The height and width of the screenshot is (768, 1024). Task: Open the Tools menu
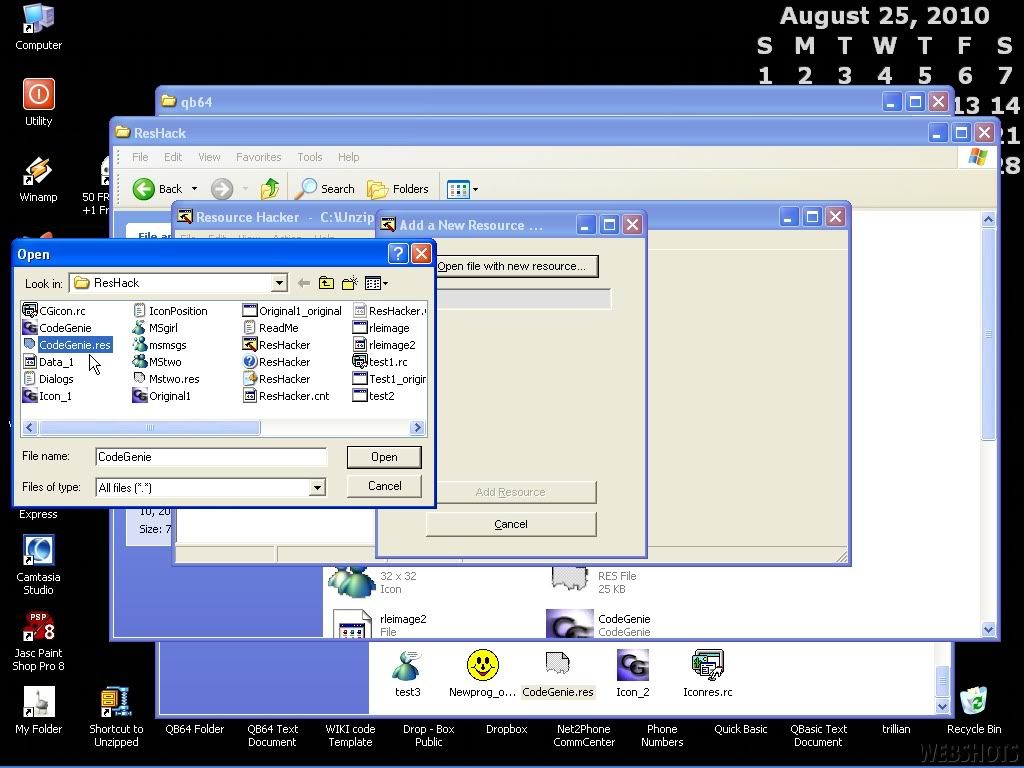(x=310, y=157)
